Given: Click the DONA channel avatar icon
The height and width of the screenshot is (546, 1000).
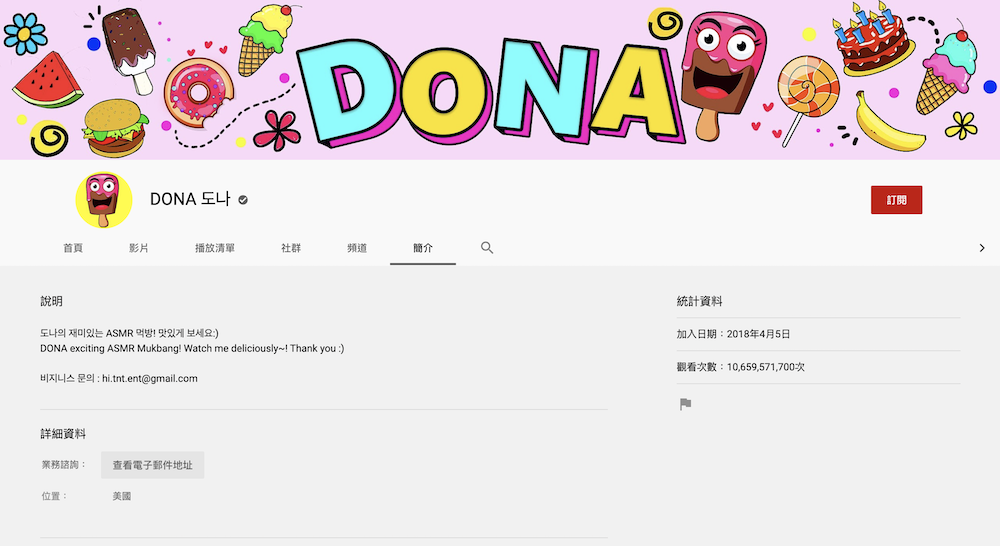Looking at the screenshot, I should pos(104,200).
